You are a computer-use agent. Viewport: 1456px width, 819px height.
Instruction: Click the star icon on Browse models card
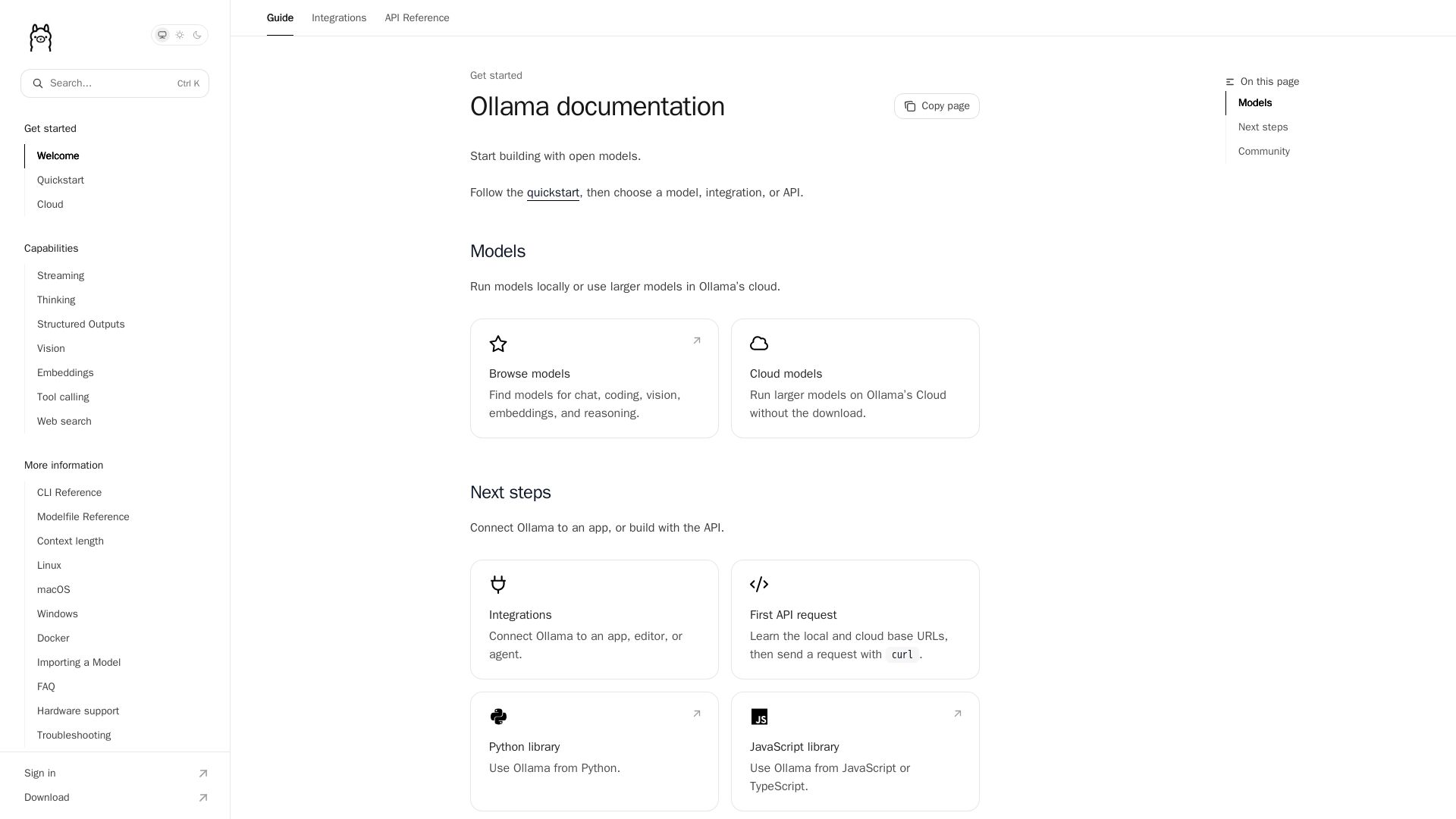click(x=498, y=344)
